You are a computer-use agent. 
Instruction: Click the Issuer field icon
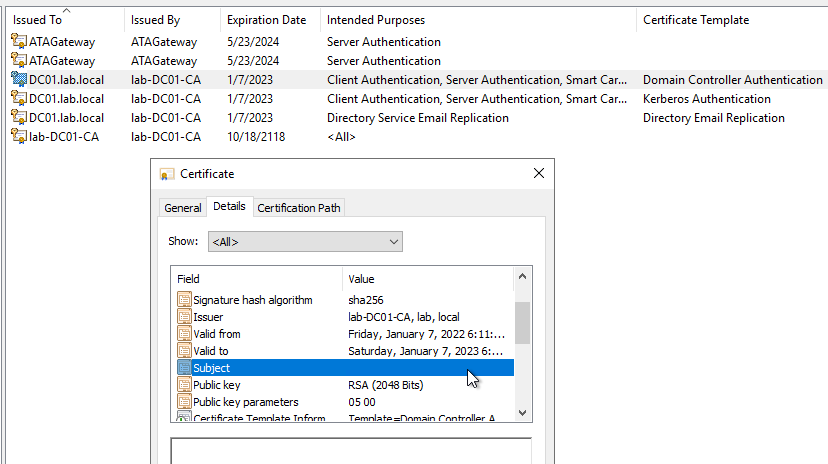click(x=184, y=317)
